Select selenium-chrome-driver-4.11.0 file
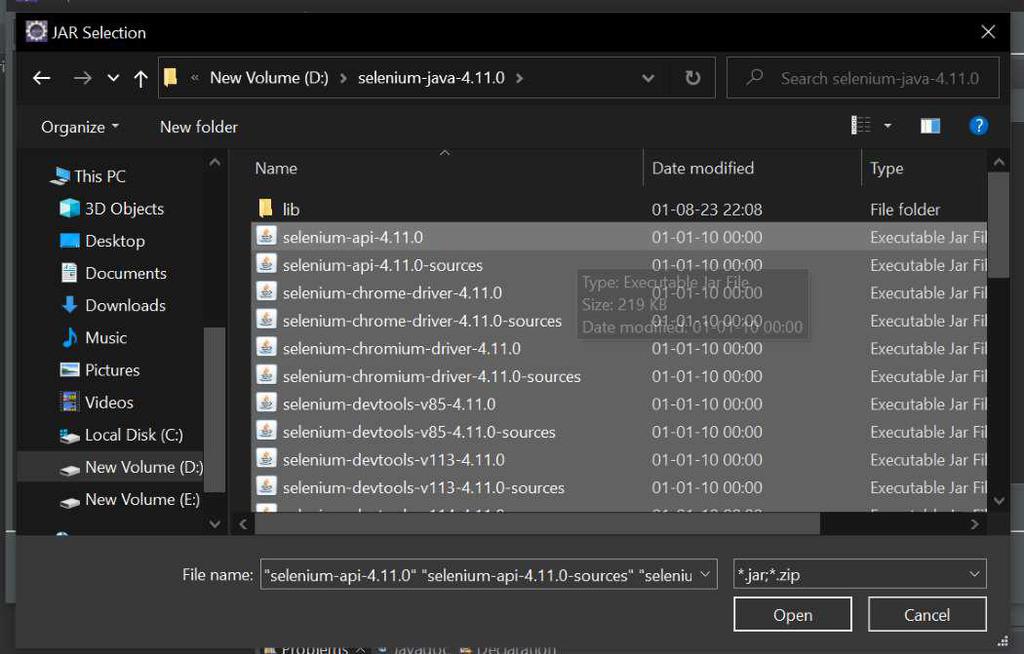1024x654 pixels. (x=618, y=293)
